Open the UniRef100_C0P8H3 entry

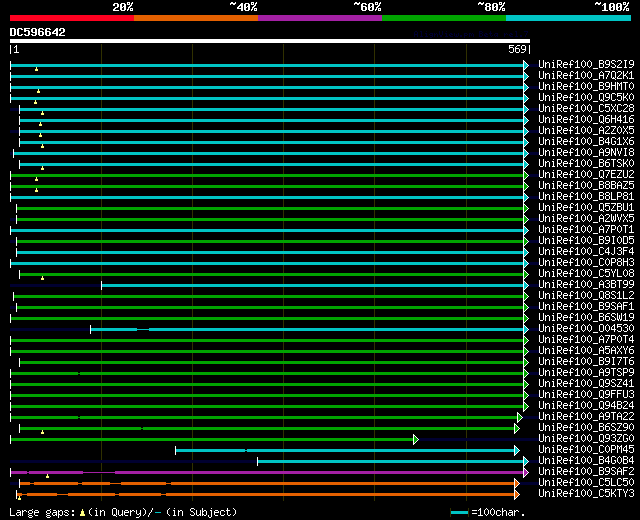point(586,262)
